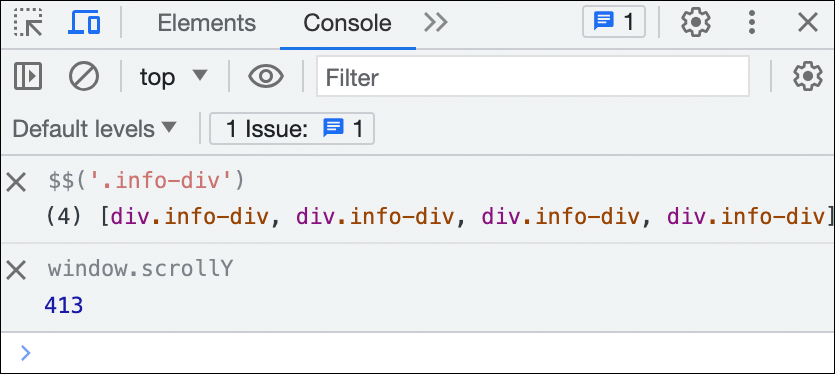This screenshot has width=835, height=374.
Task: Open the issues counter badge in top bar
Action: pos(613,22)
